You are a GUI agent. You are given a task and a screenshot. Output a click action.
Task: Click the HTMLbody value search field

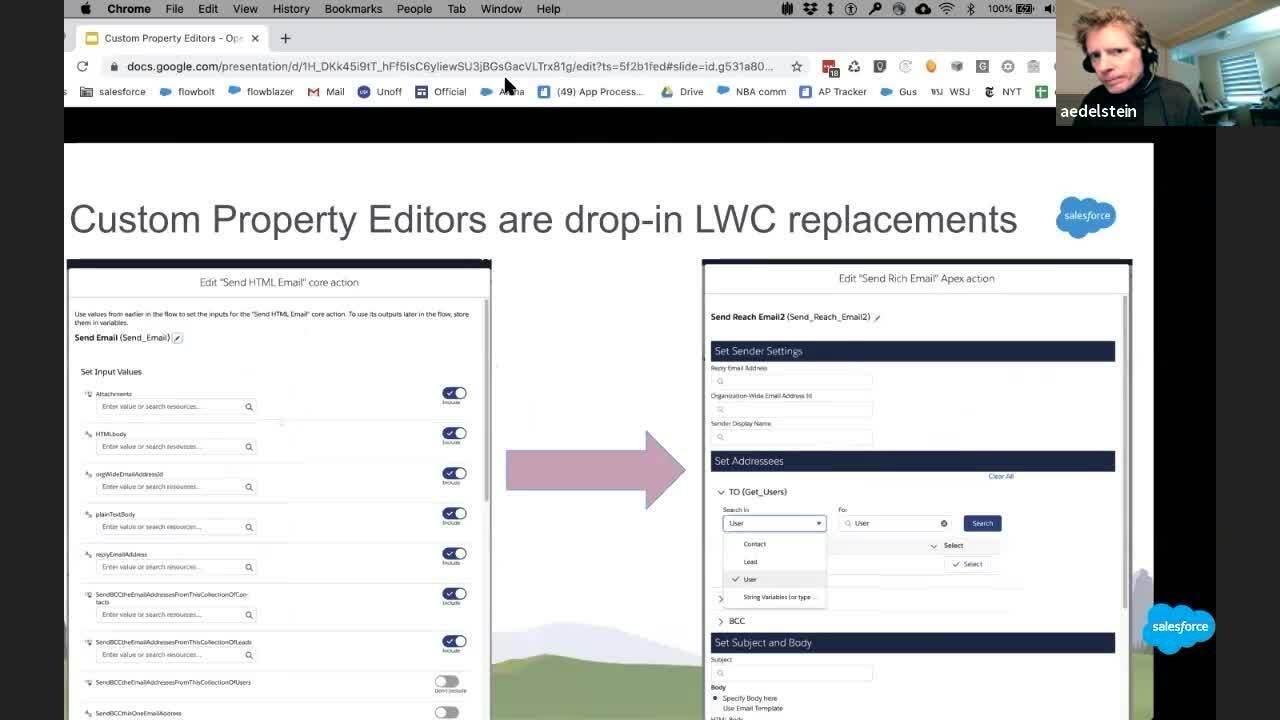coord(176,447)
